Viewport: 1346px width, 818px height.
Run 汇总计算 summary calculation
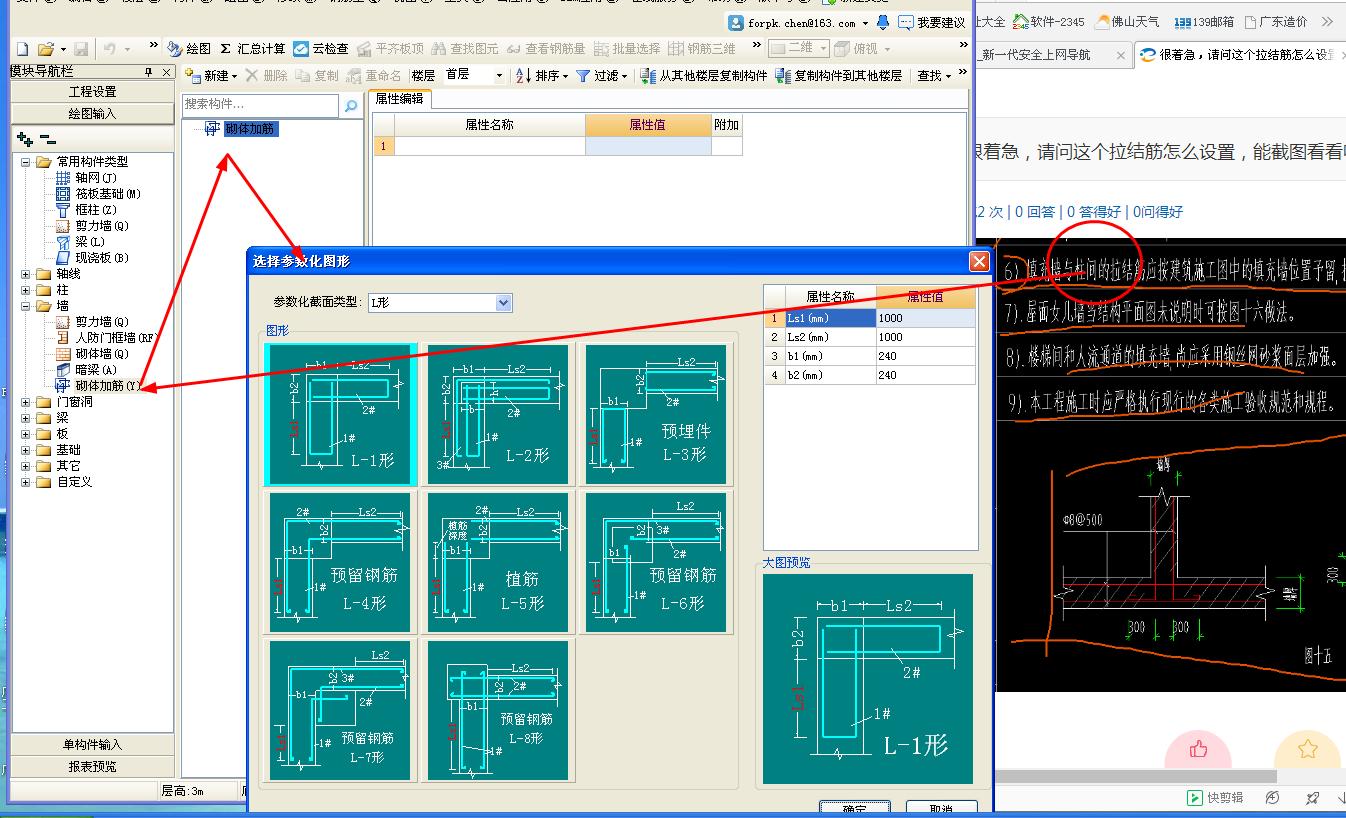pos(253,48)
